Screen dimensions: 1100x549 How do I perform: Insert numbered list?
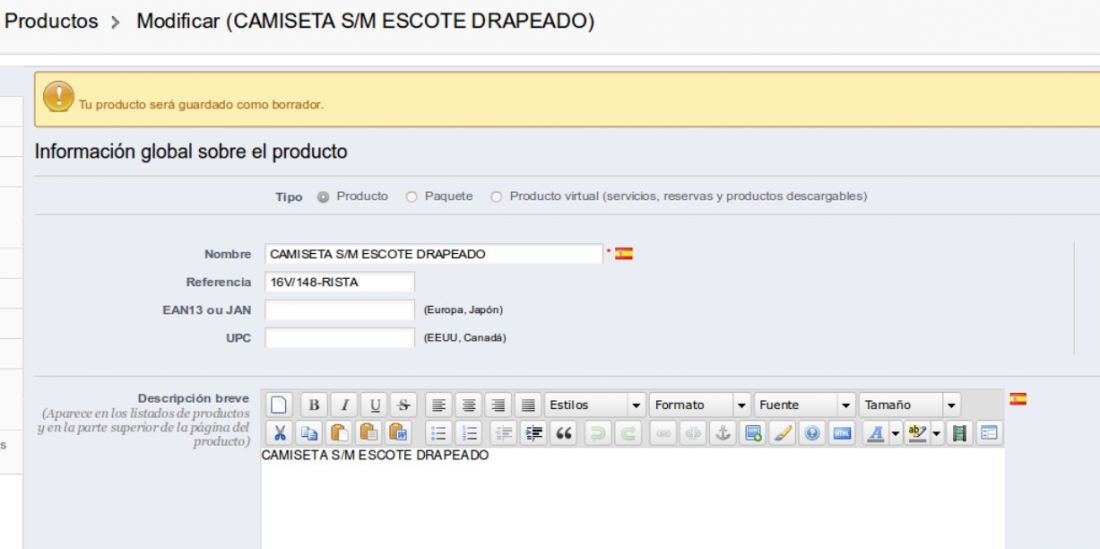click(469, 433)
